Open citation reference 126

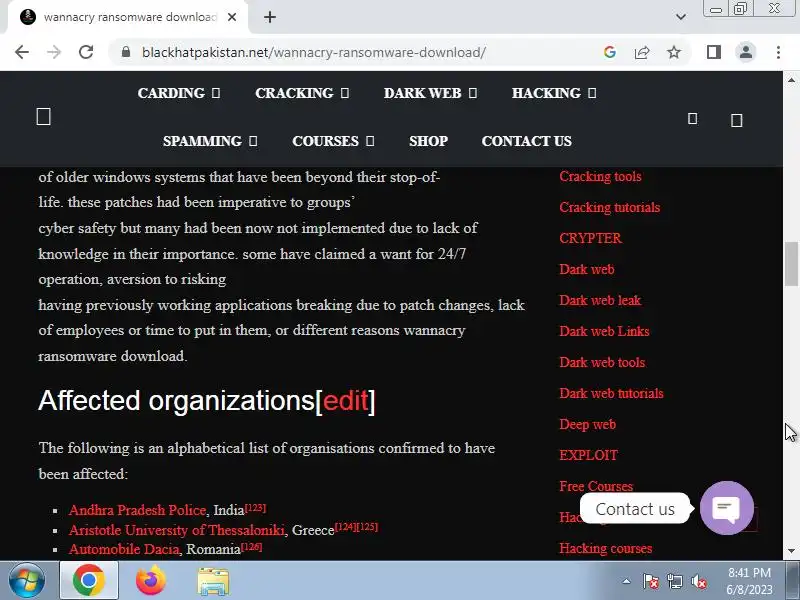coord(252,546)
